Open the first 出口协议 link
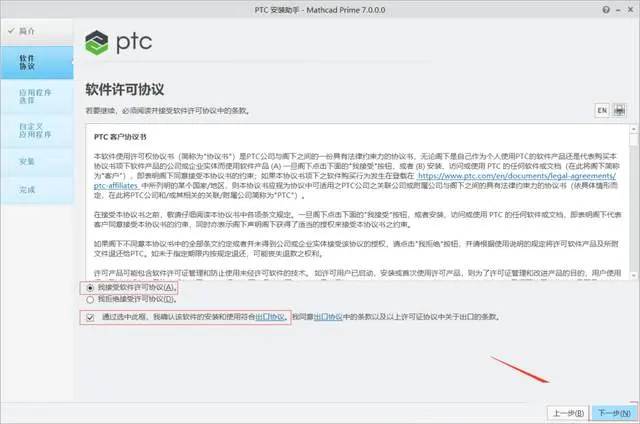 (270, 317)
